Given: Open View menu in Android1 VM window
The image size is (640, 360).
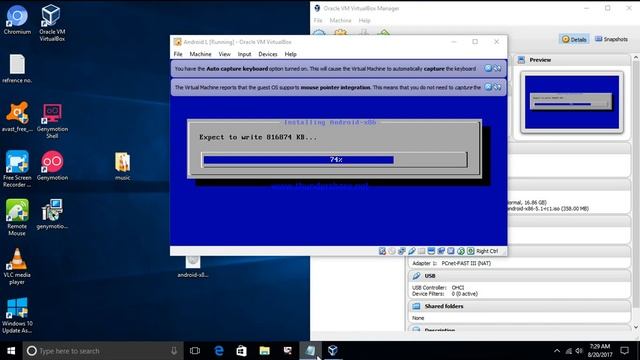Looking at the screenshot, I should [x=224, y=54].
